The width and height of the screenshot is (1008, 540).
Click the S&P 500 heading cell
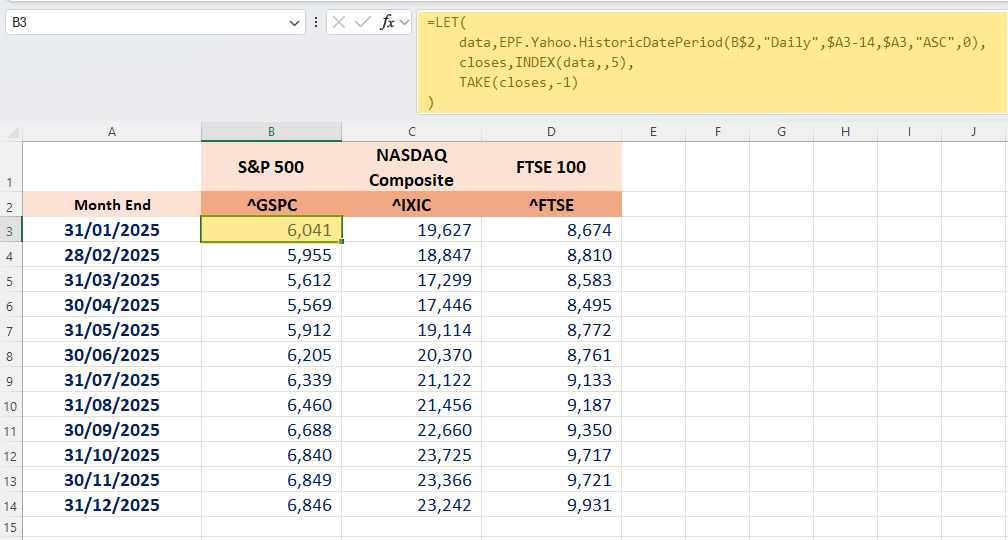pyautogui.click(x=271, y=166)
